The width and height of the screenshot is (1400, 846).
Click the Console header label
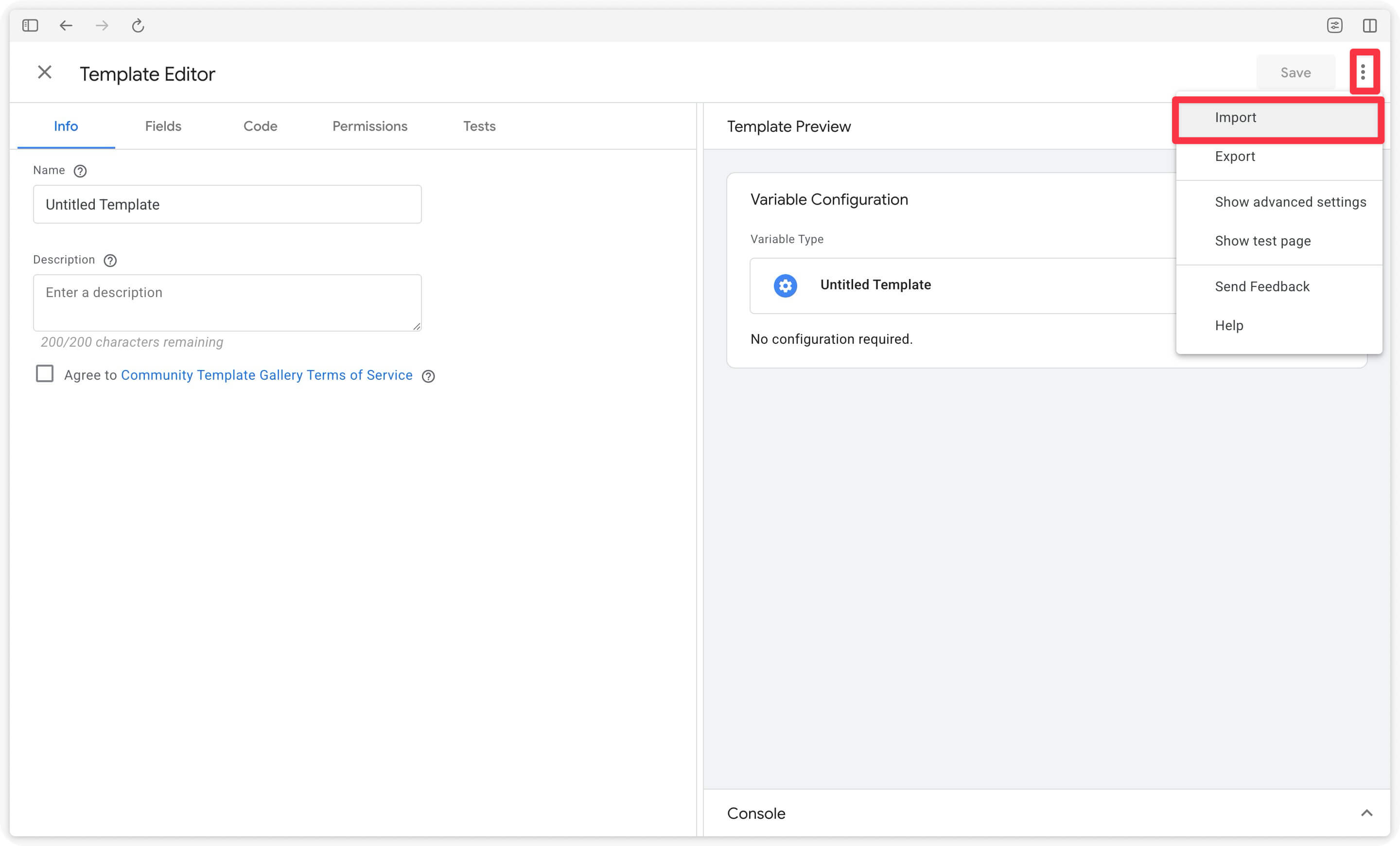tap(756, 813)
